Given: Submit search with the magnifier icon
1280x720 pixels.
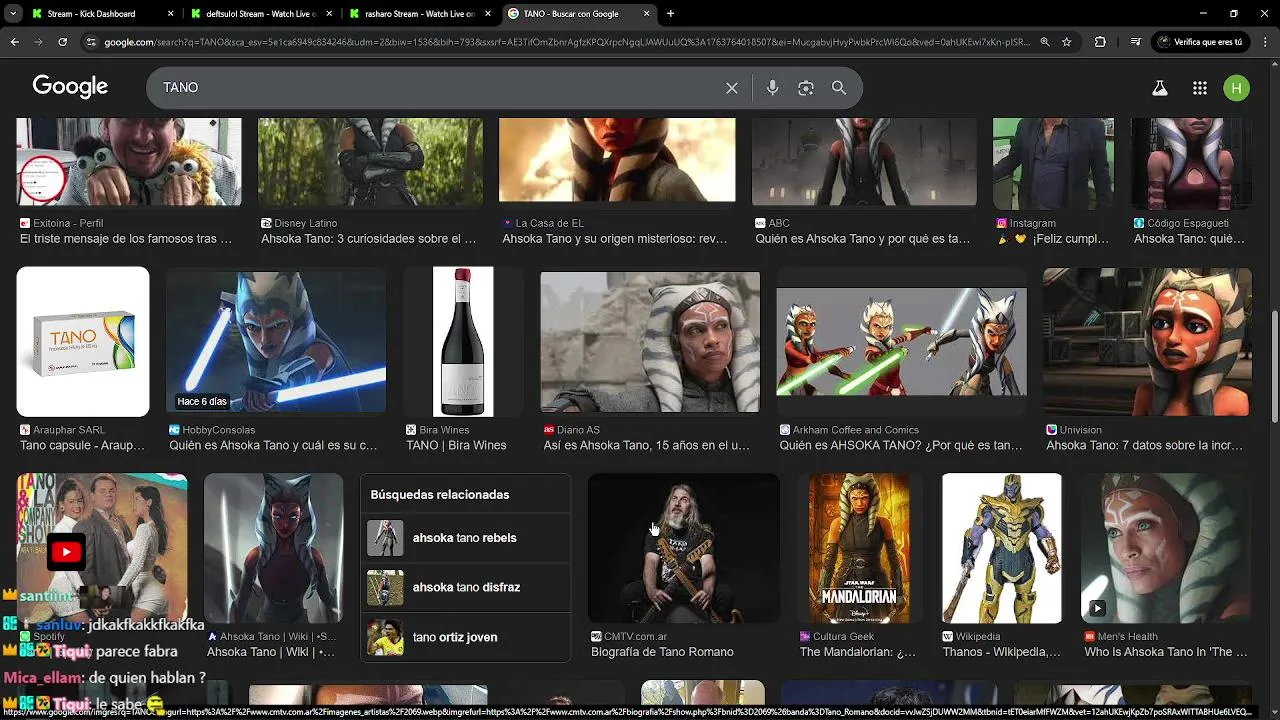Looking at the screenshot, I should [839, 88].
